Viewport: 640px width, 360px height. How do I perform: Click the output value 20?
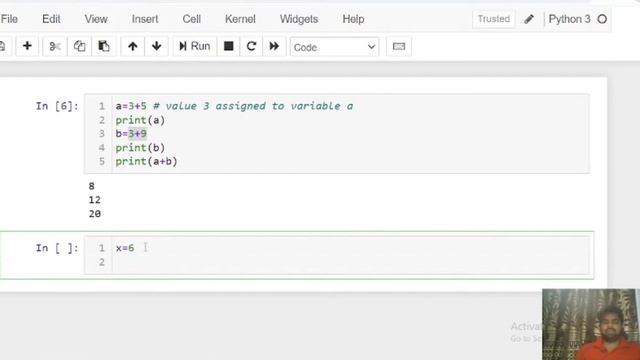click(x=94, y=214)
